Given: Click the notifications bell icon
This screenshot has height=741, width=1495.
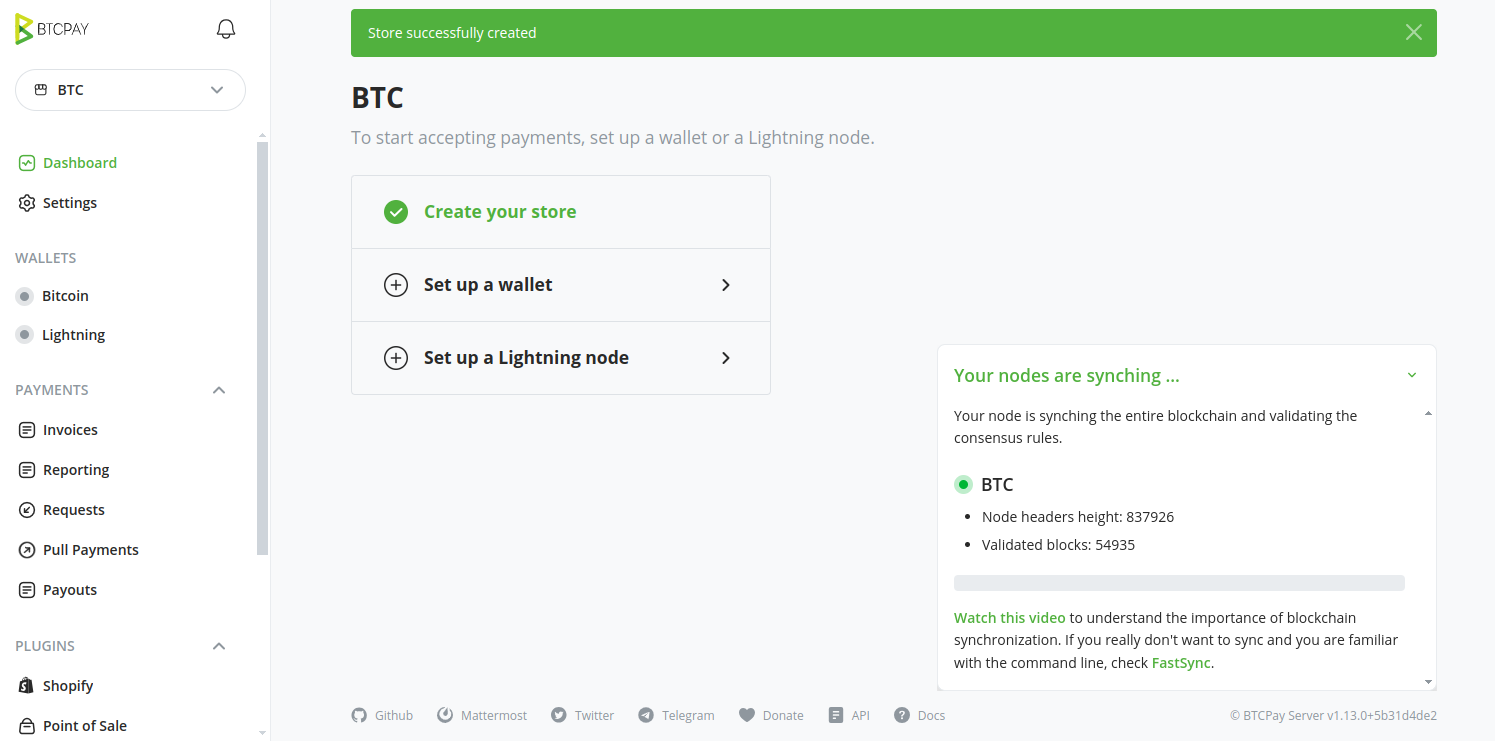Looking at the screenshot, I should pos(226,29).
